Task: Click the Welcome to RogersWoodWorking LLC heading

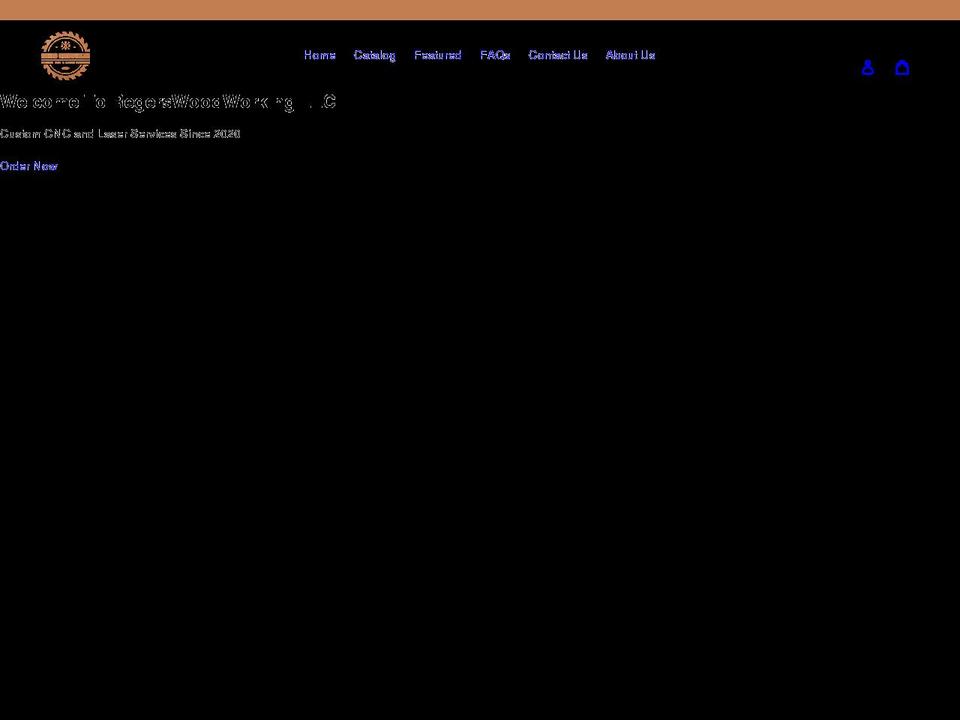Action: click(x=168, y=101)
